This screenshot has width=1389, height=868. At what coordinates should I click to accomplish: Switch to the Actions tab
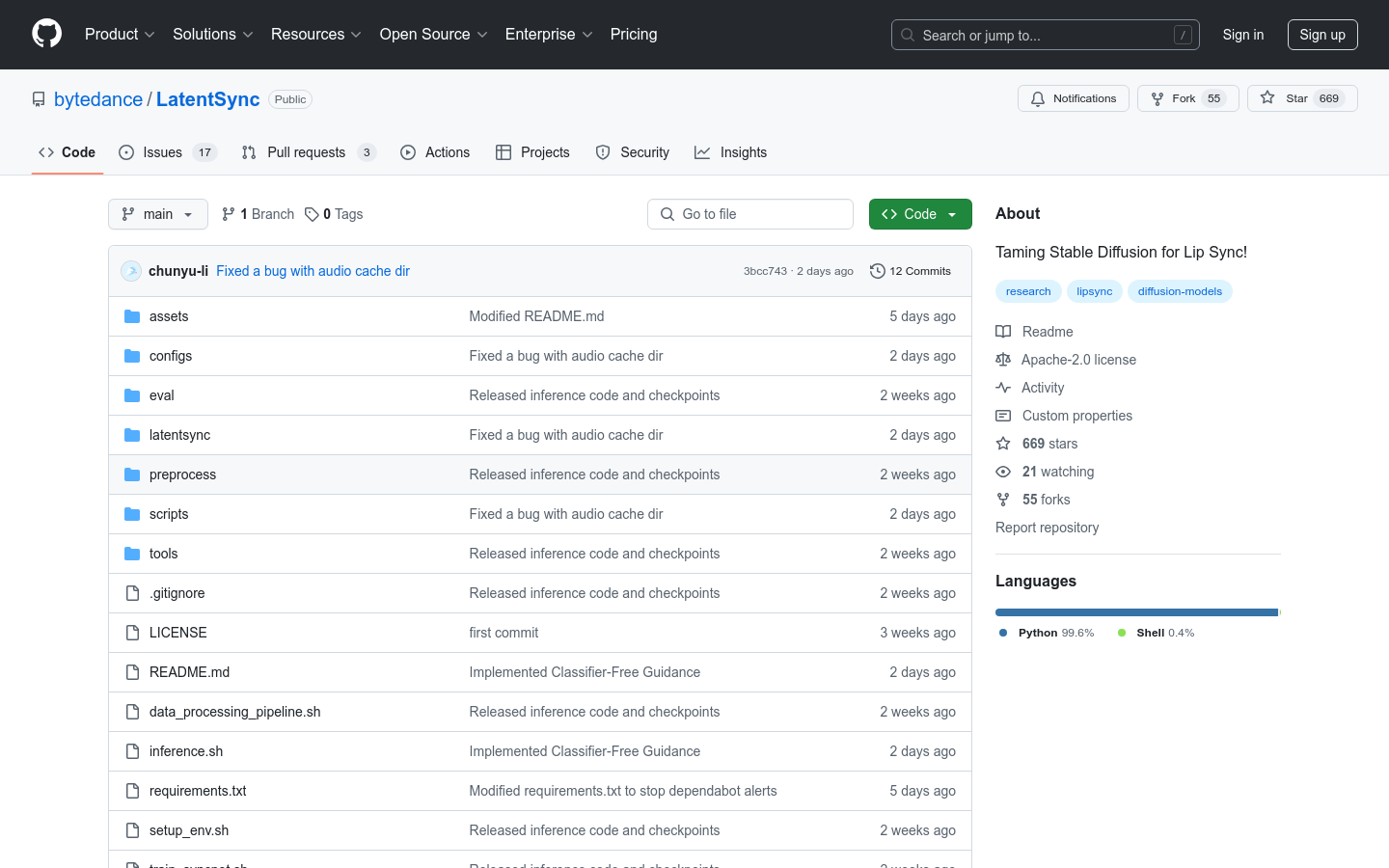tap(435, 152)
